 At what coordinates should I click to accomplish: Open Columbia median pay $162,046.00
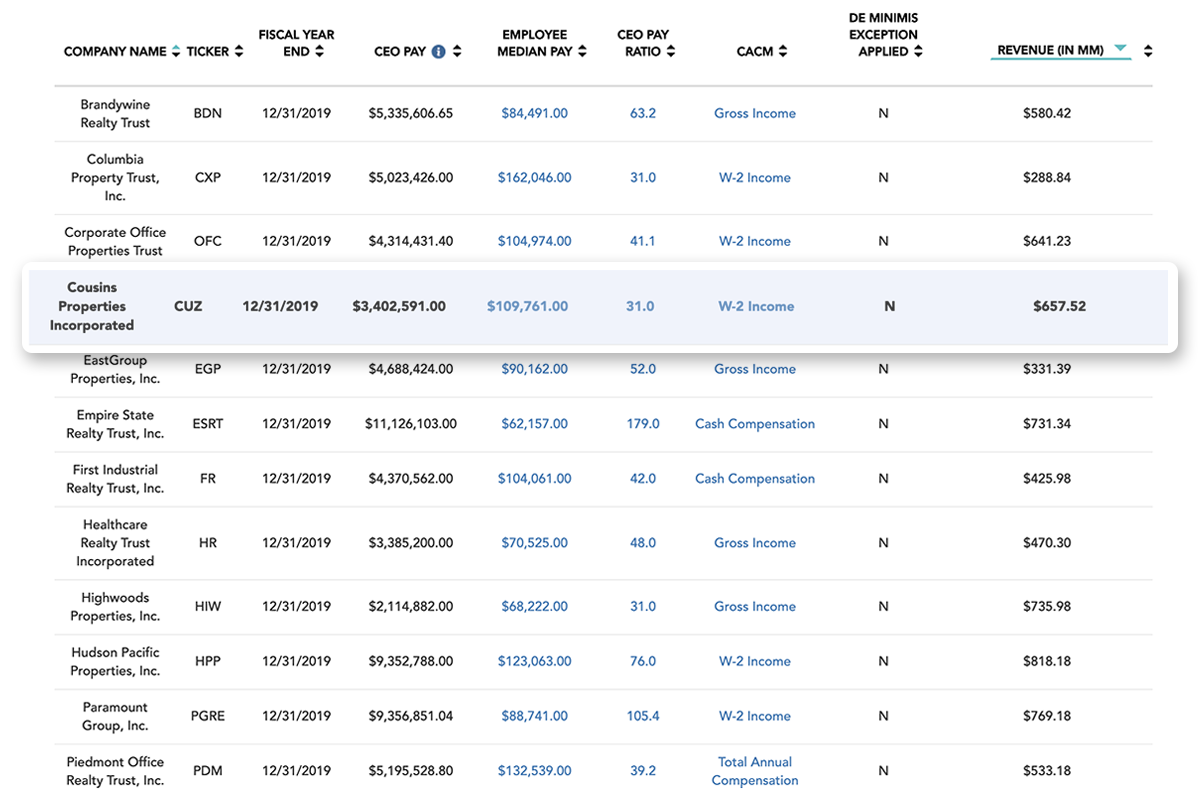(x=534, y=177)
